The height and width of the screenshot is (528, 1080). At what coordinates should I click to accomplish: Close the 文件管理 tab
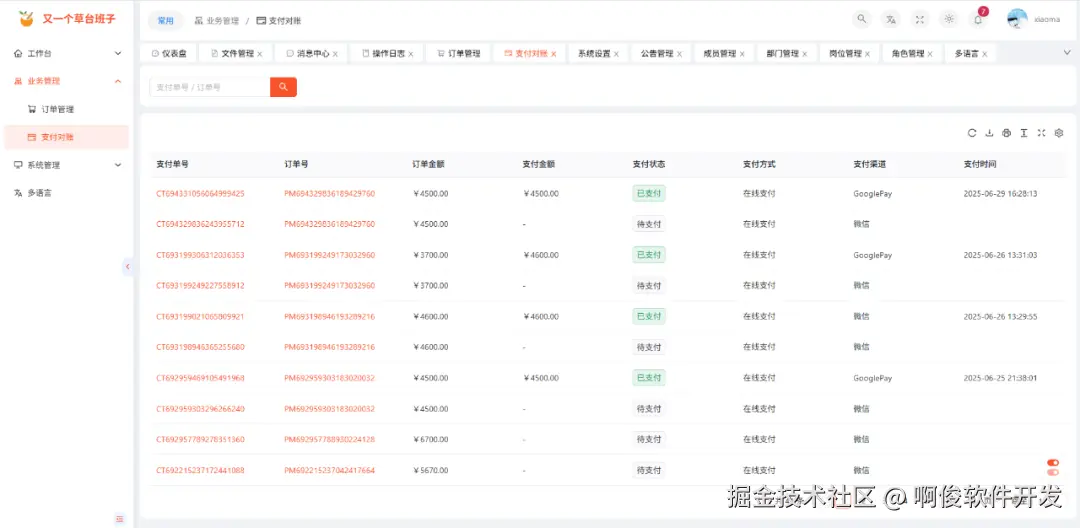coord(260,54)
